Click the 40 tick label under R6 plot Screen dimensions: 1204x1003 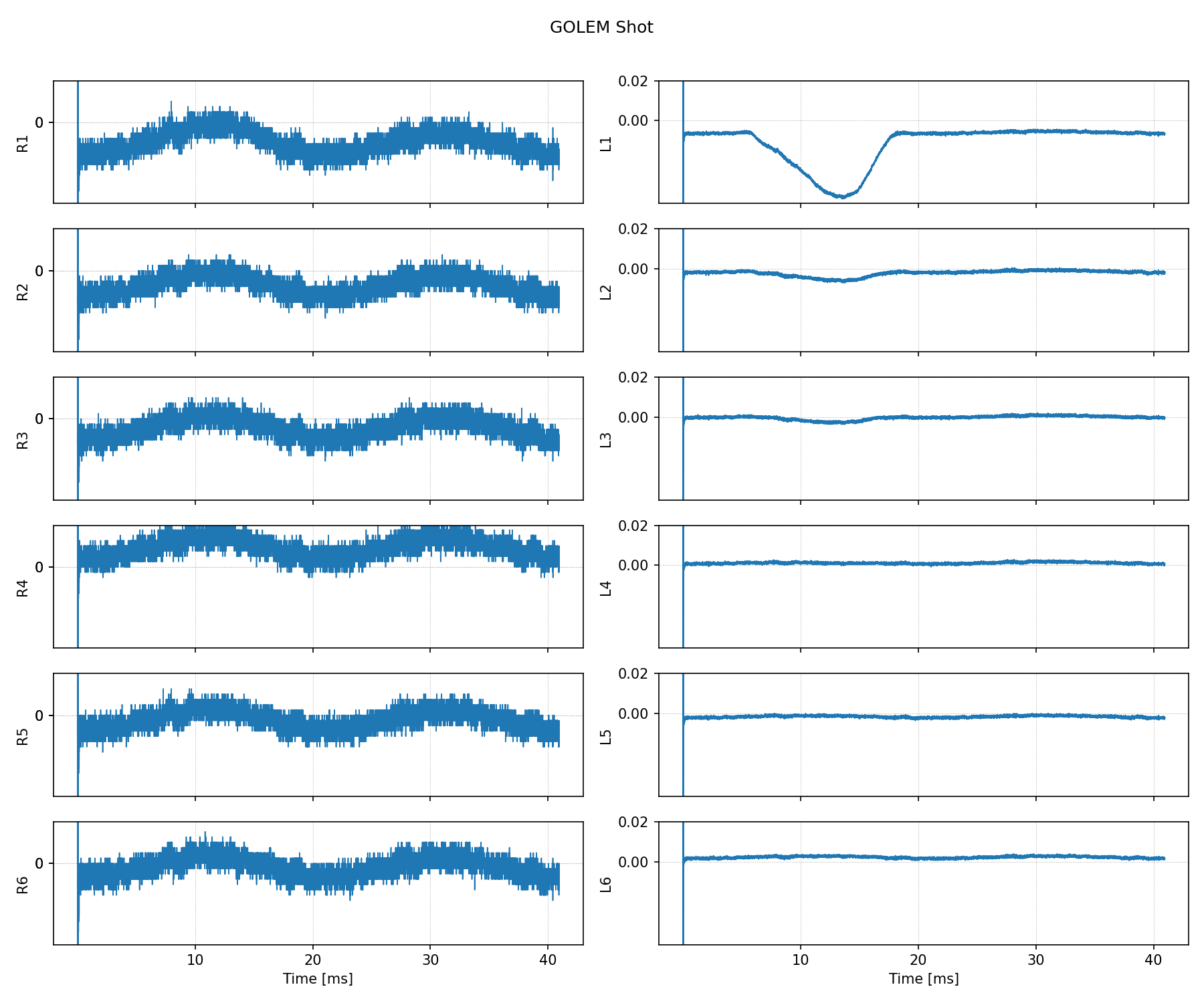[x=547, y=960]
